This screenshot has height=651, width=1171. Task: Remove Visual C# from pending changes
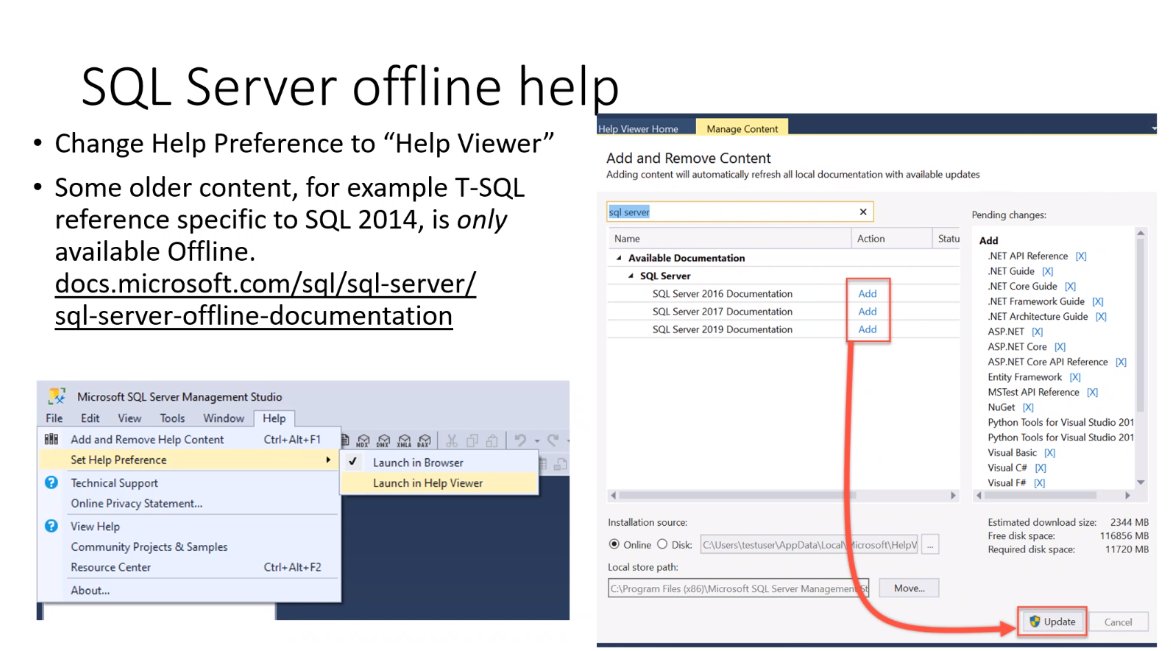1040,467
